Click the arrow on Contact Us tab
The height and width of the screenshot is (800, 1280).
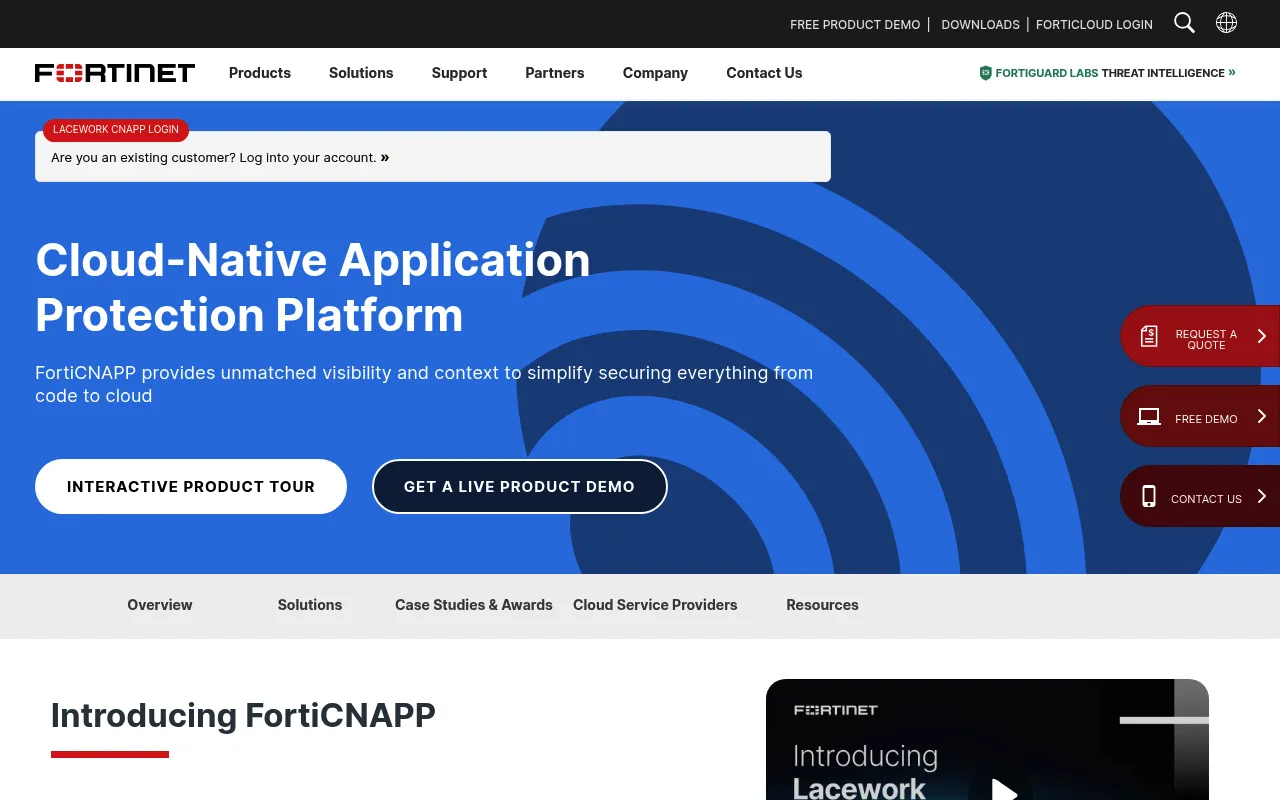1262,496
